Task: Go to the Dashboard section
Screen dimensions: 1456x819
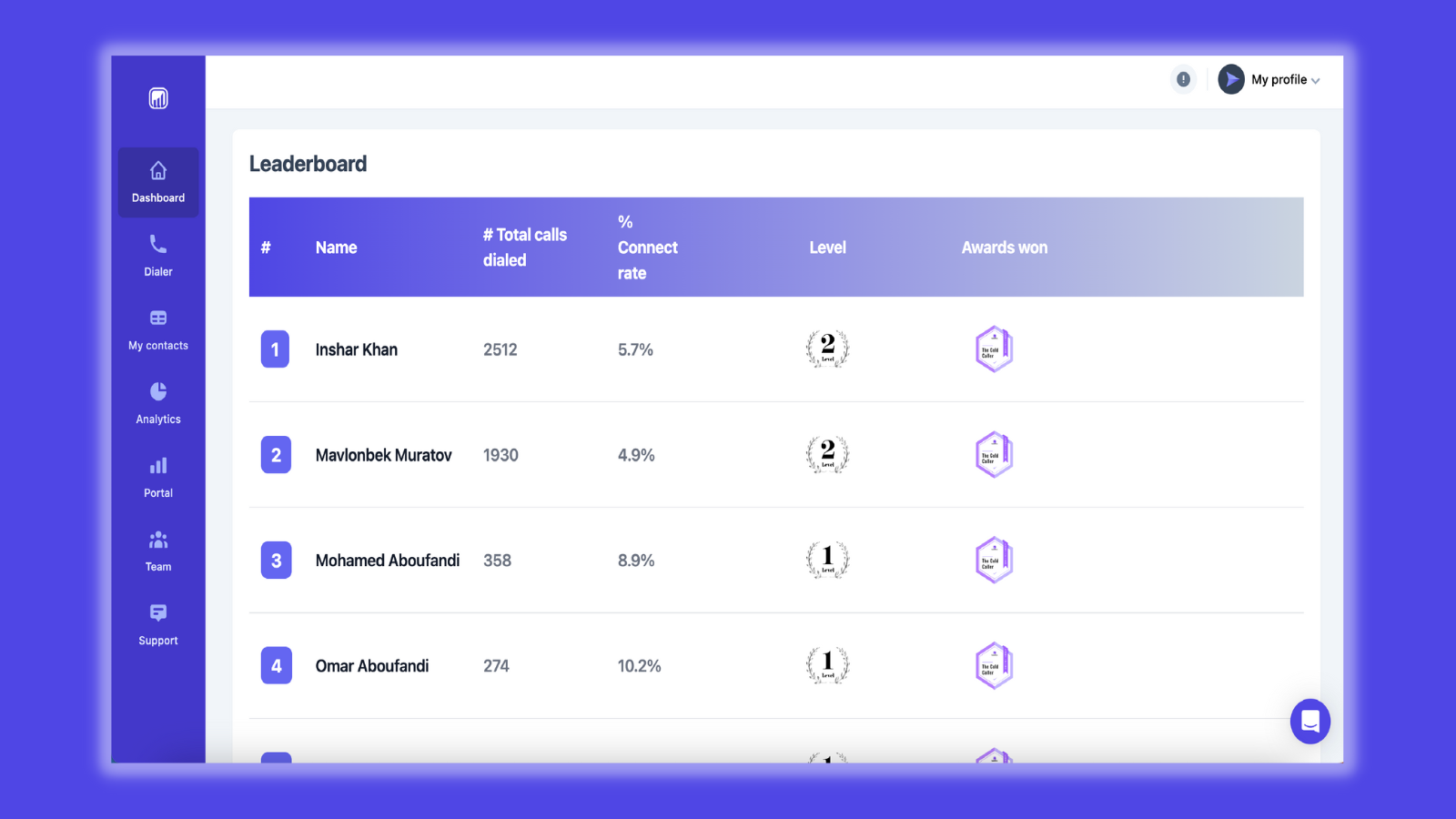Action: click(157, 182)
